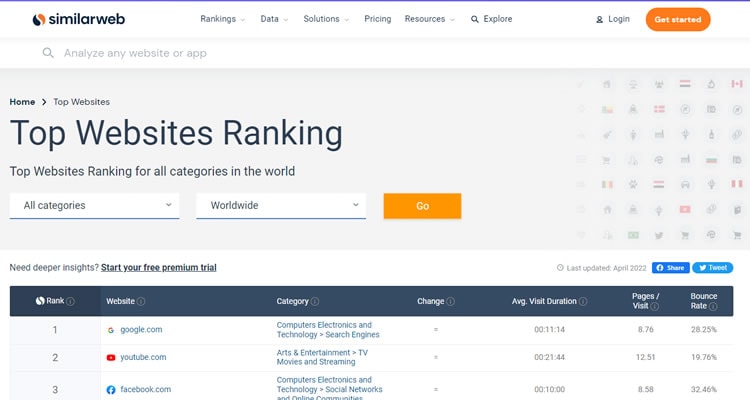Click the Tweet button
Screen dimensions: 750x400
click(713, 267)
